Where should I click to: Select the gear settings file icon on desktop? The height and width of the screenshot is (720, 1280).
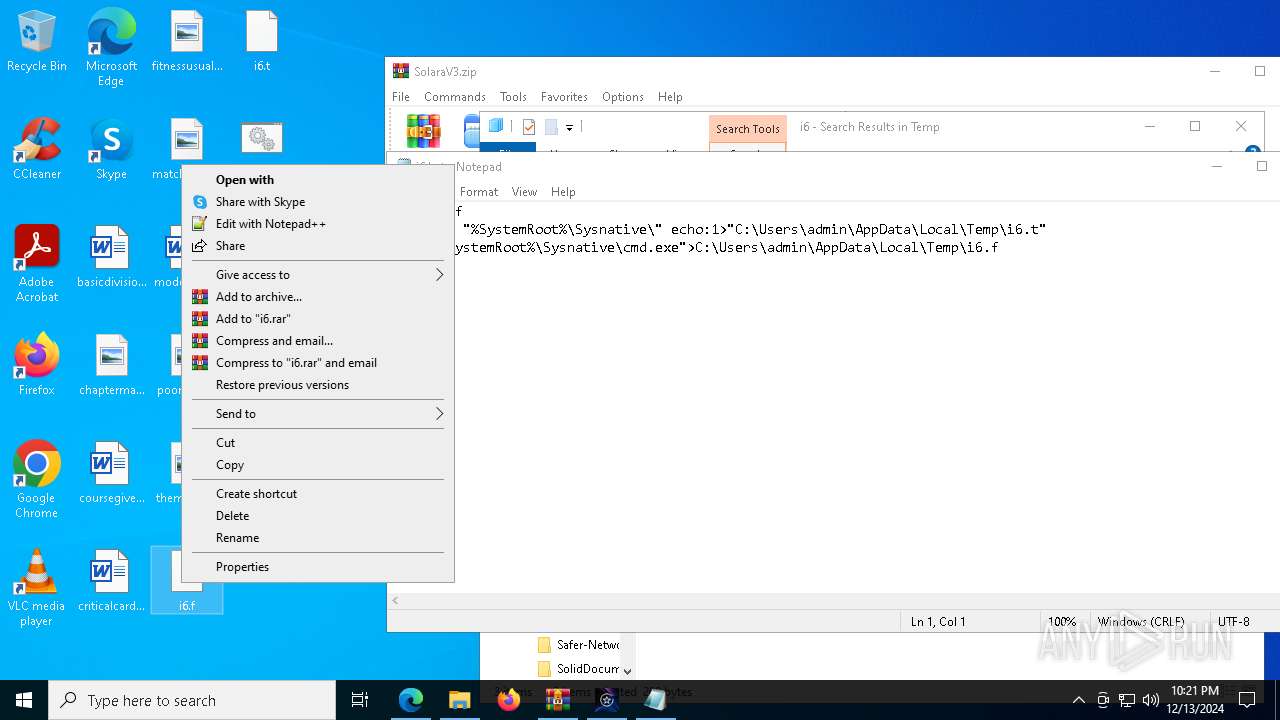(x=261, y=138)
